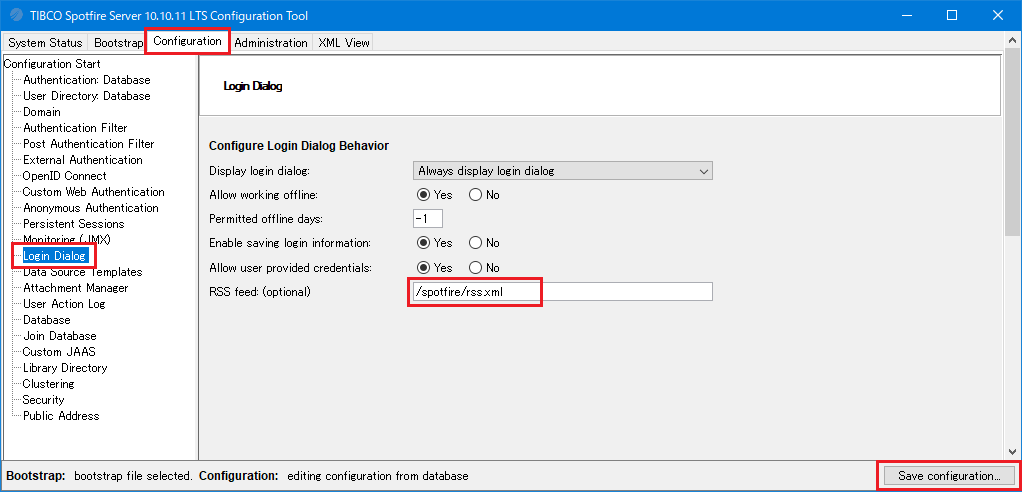Click the TIBCO Spotfire title bar icon
This screenshot has height=492, width=1022.
17,16
